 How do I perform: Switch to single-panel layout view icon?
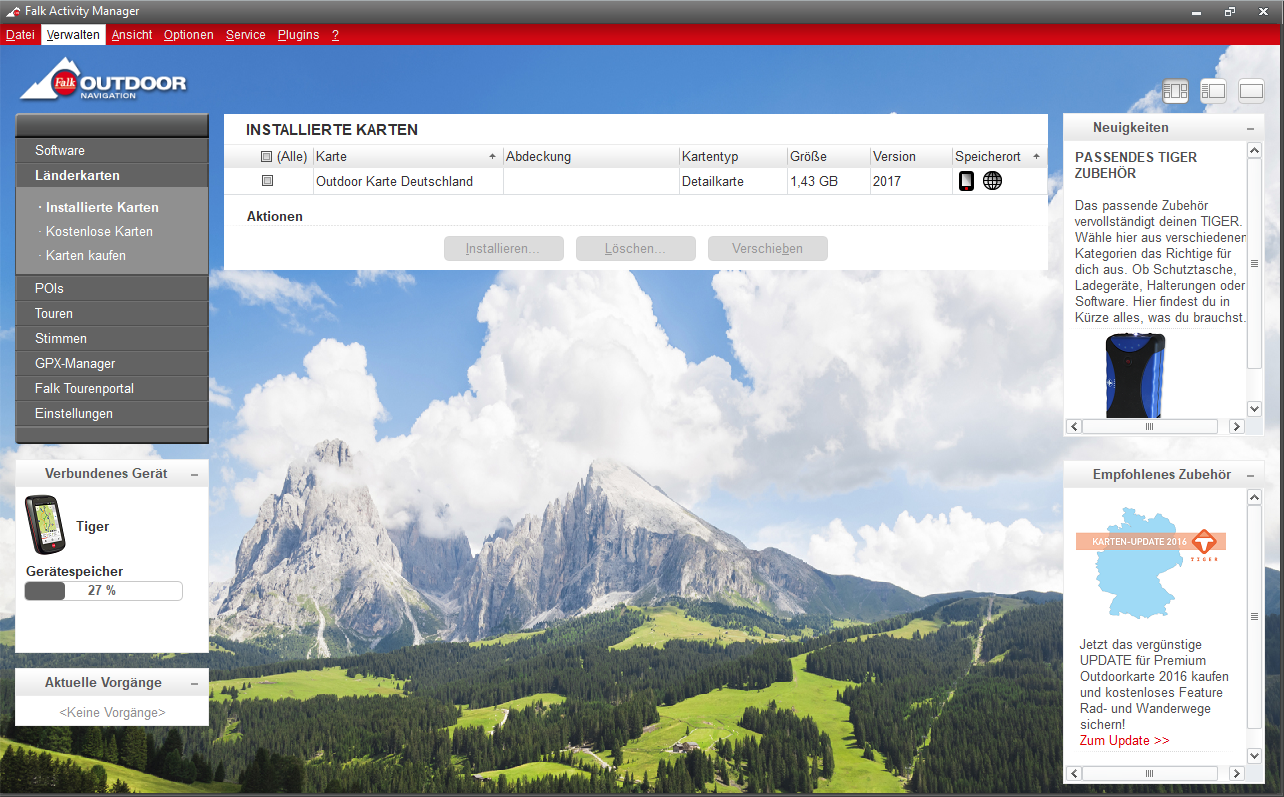1251,91
